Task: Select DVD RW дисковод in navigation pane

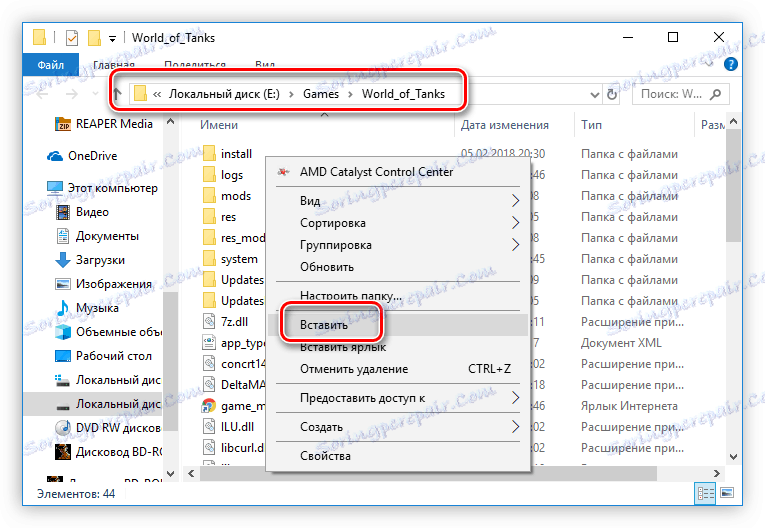Action: 108,428
